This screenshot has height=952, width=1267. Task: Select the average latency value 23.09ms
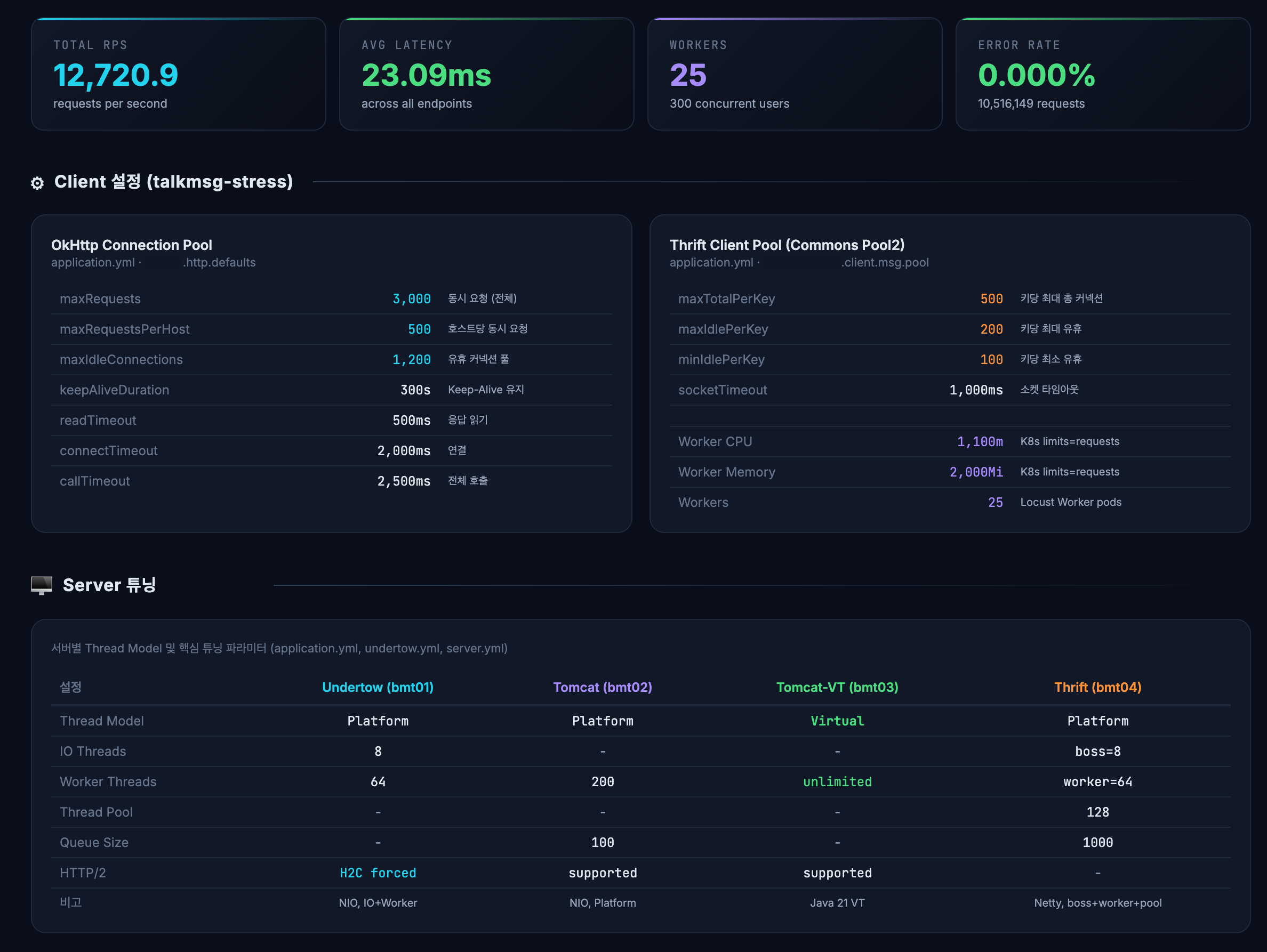pos(426,75)
